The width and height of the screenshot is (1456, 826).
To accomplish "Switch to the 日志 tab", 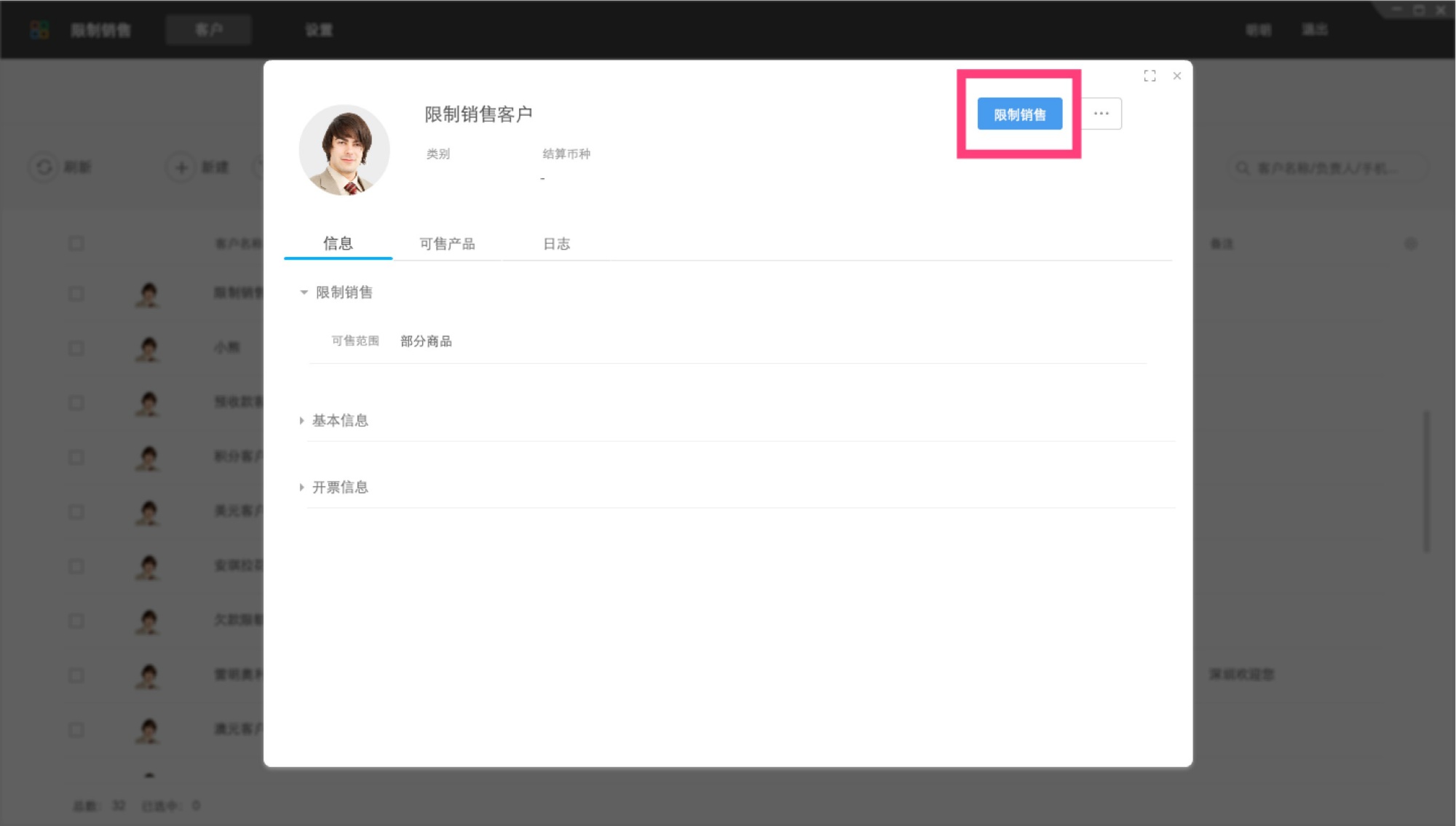I will click(556, 244).
